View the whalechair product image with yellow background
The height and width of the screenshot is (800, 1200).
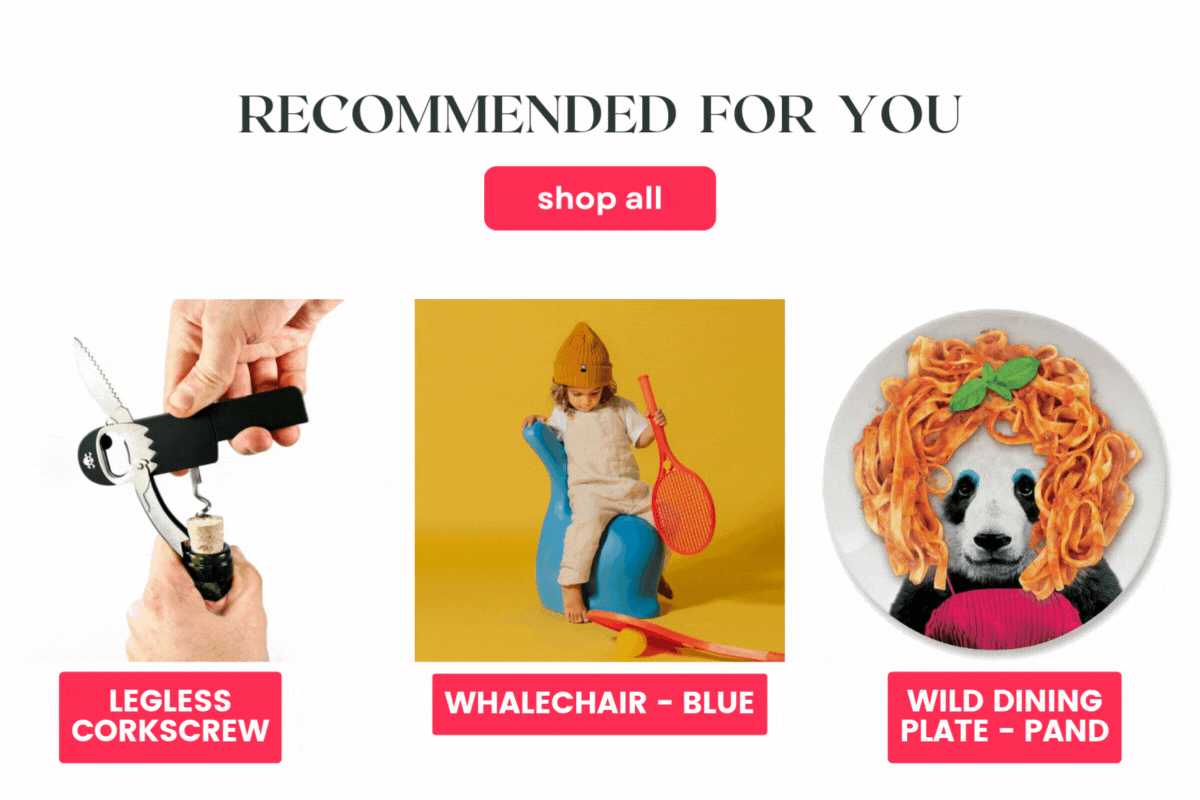click(x=599, y=480)
